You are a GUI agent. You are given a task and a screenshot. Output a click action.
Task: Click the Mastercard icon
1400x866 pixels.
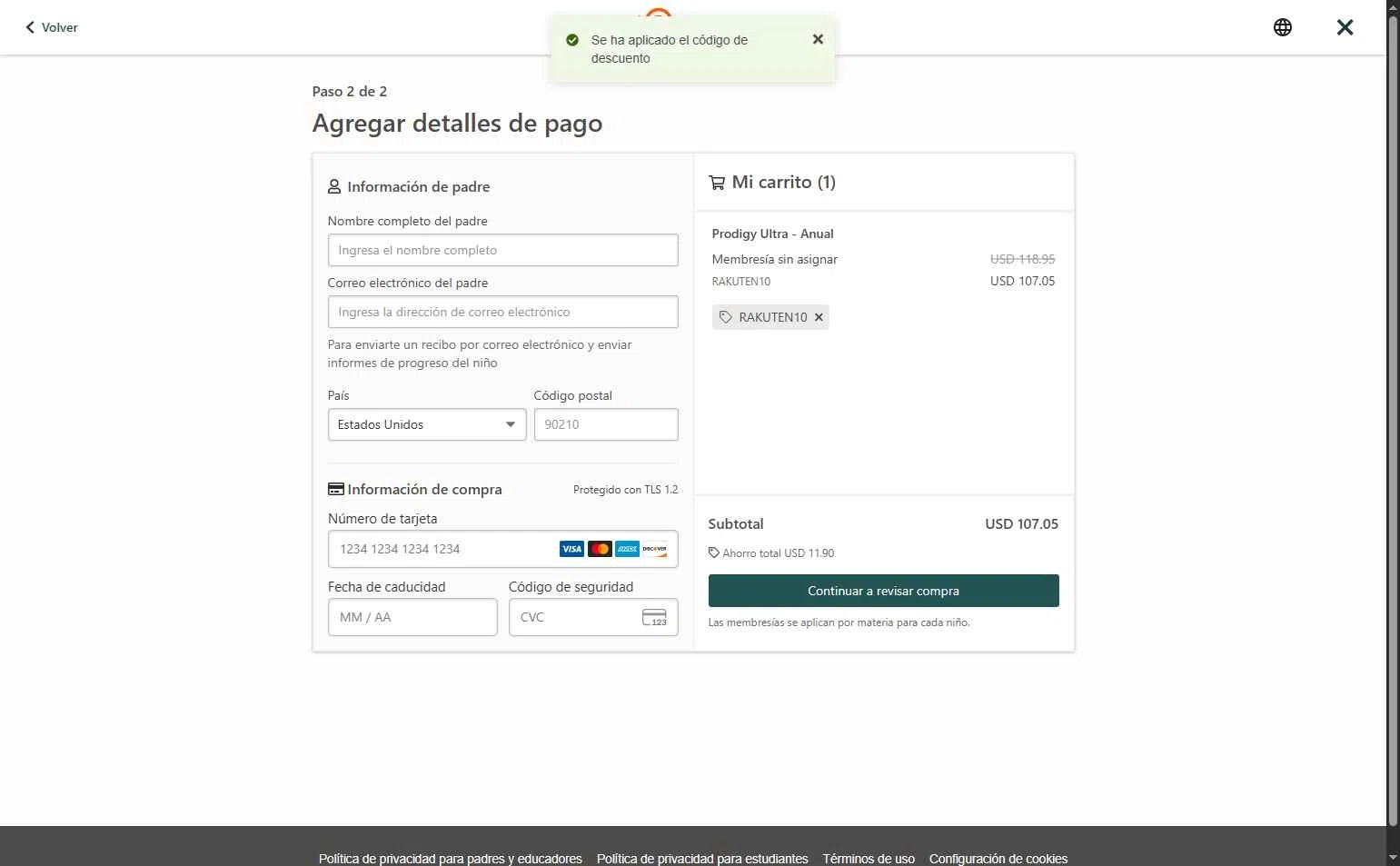600,549
